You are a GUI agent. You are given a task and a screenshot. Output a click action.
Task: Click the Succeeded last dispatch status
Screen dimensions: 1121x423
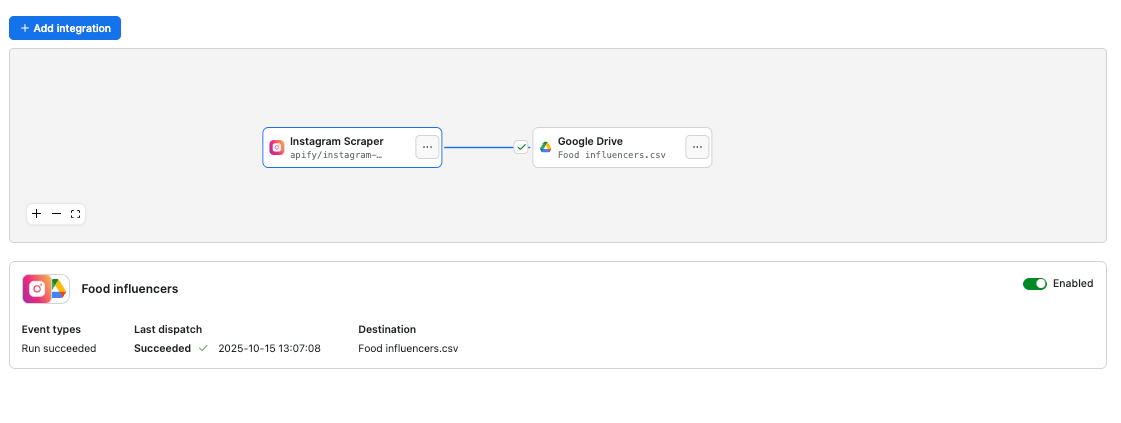click(162, 348)
